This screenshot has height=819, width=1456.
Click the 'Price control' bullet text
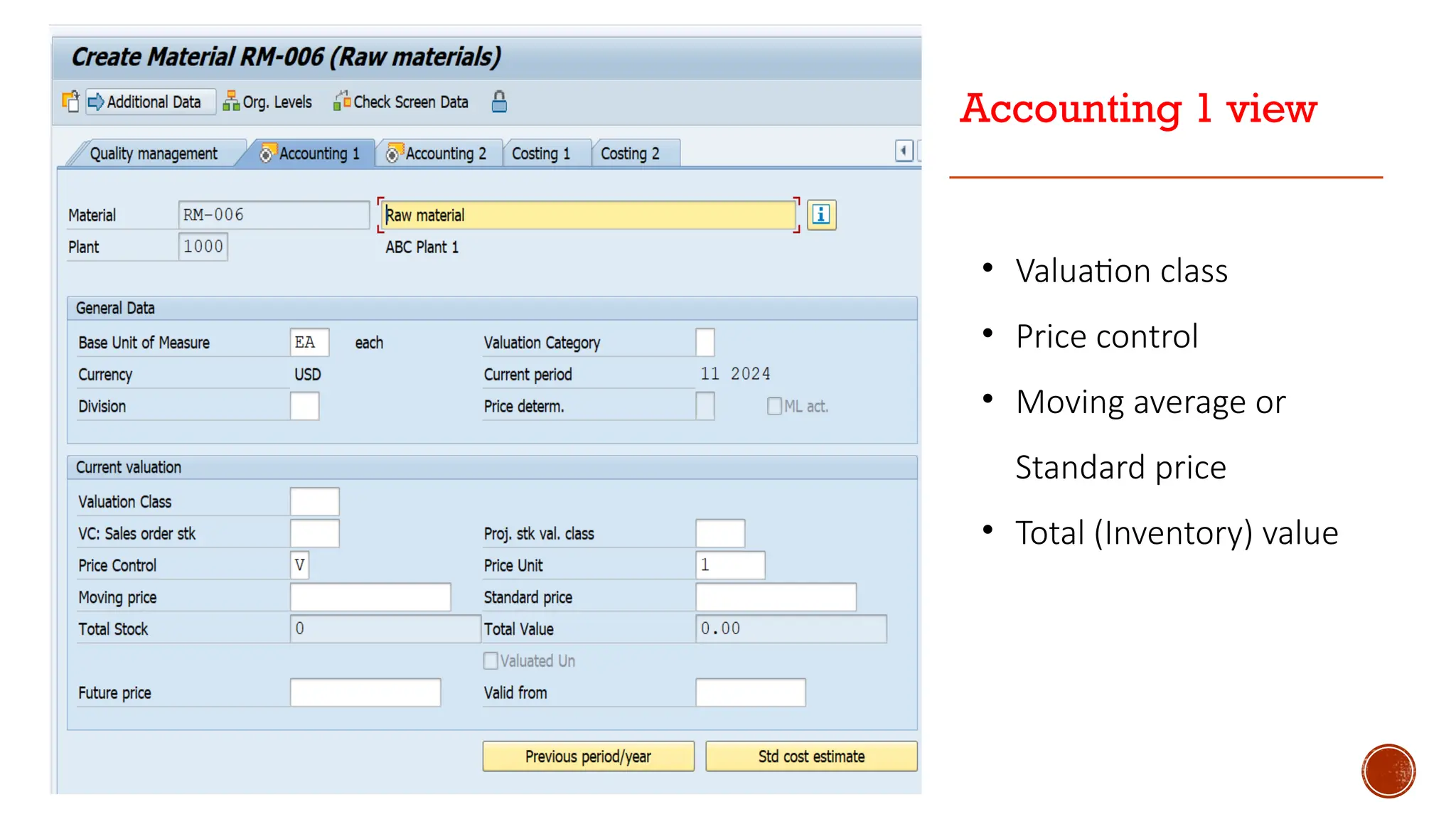click(x=1107, y=336)
